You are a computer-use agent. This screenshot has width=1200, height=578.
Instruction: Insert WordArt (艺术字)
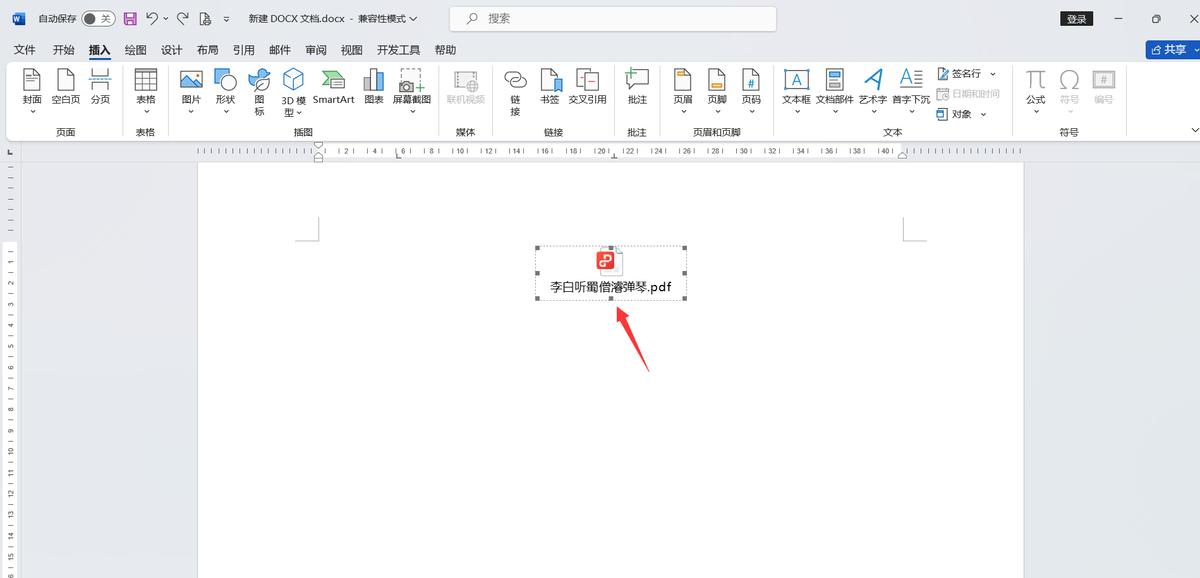(x=873, y=90)
